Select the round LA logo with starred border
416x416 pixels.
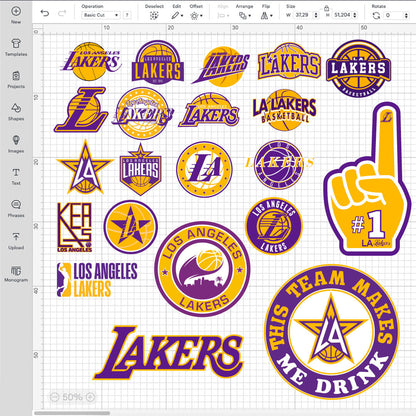click(x=204, y=169)
